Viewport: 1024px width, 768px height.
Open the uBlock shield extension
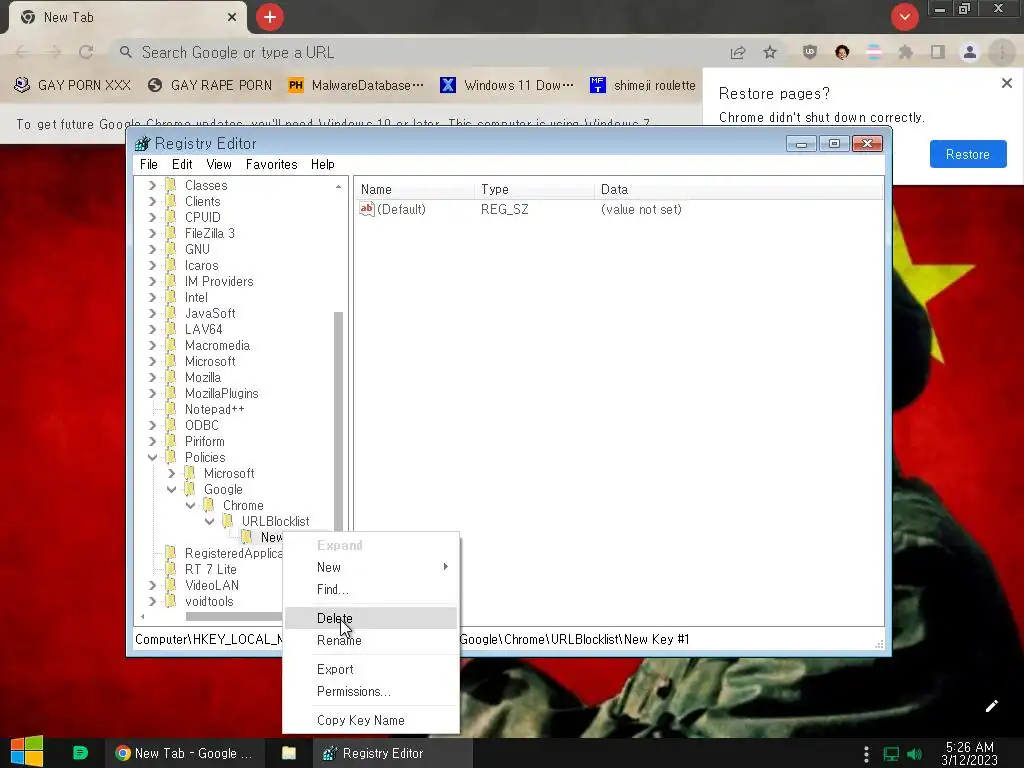coord(810,52)
